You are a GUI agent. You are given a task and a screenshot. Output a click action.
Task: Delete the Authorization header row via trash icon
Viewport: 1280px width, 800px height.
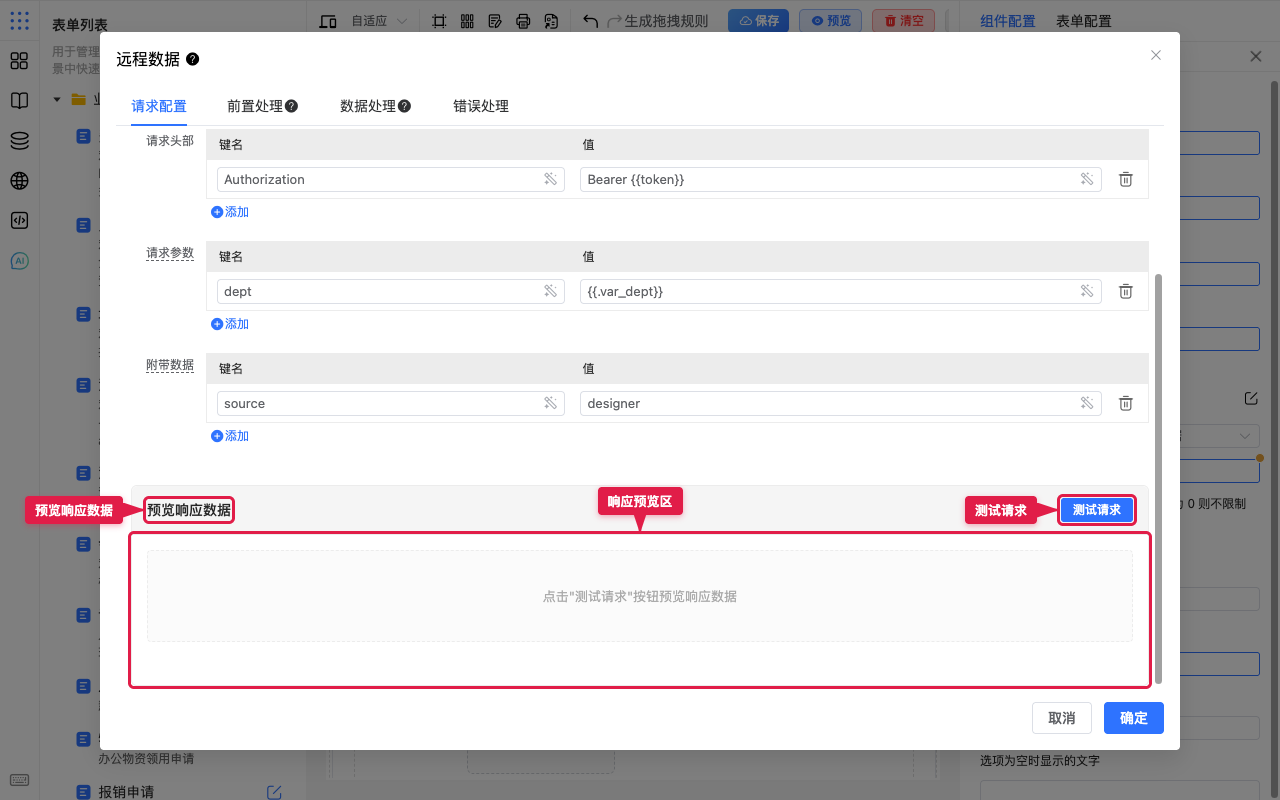[x=1125, y=179]
